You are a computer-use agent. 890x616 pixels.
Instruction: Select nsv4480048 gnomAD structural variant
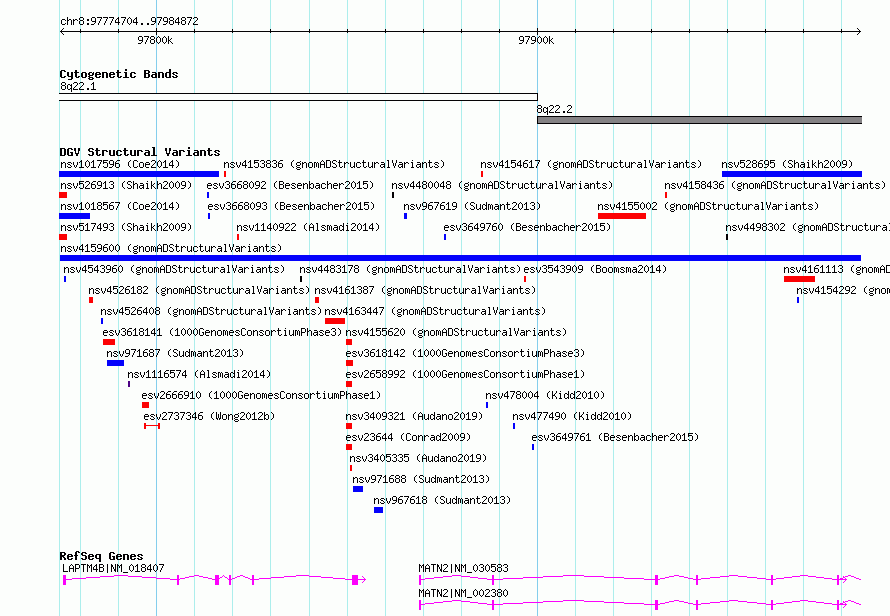click(x=502, y=185)
